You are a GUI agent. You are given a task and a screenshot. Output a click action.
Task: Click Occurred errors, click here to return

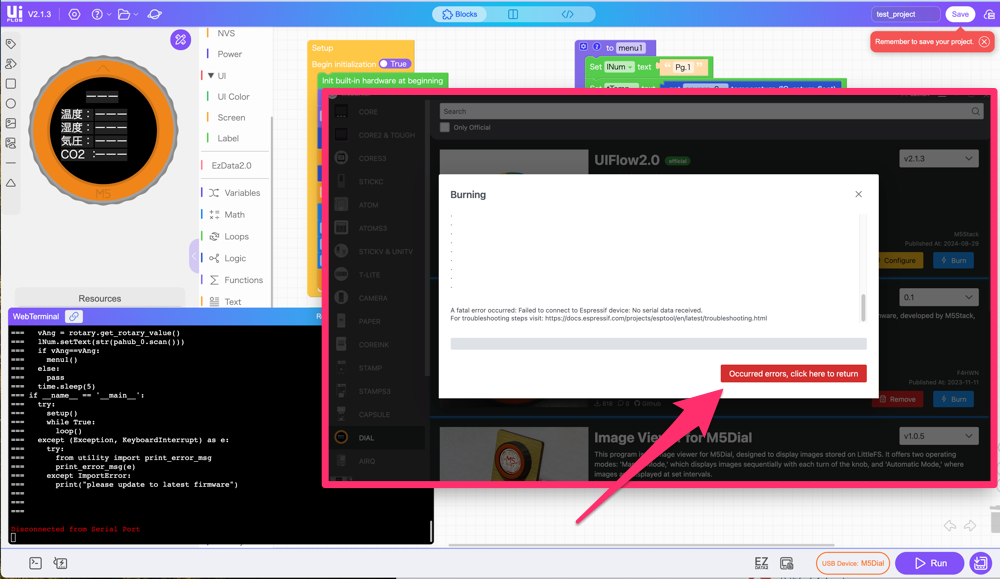[x=793, y=374]
